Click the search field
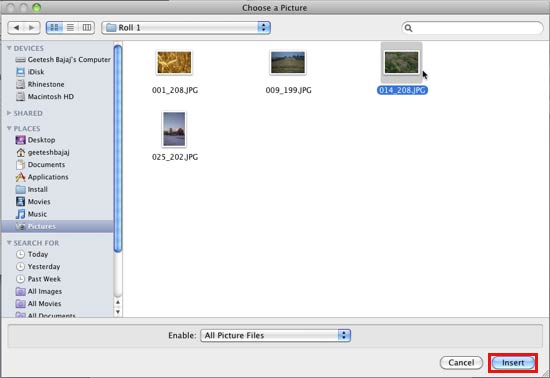This screenshot has width=550, height=378. (472, 28)
